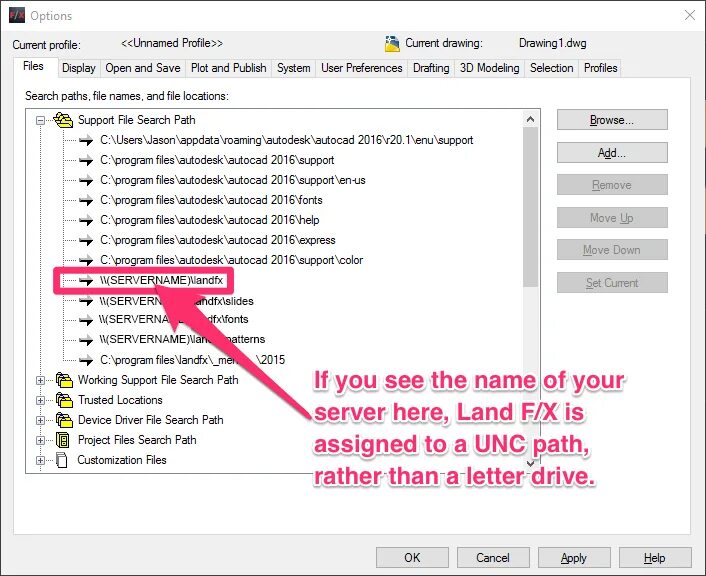Viewport: 706px width, 576px height.
Task: Select the autocad 2016\help path entry
Action: pyautogui.click(x=209, y=220)
